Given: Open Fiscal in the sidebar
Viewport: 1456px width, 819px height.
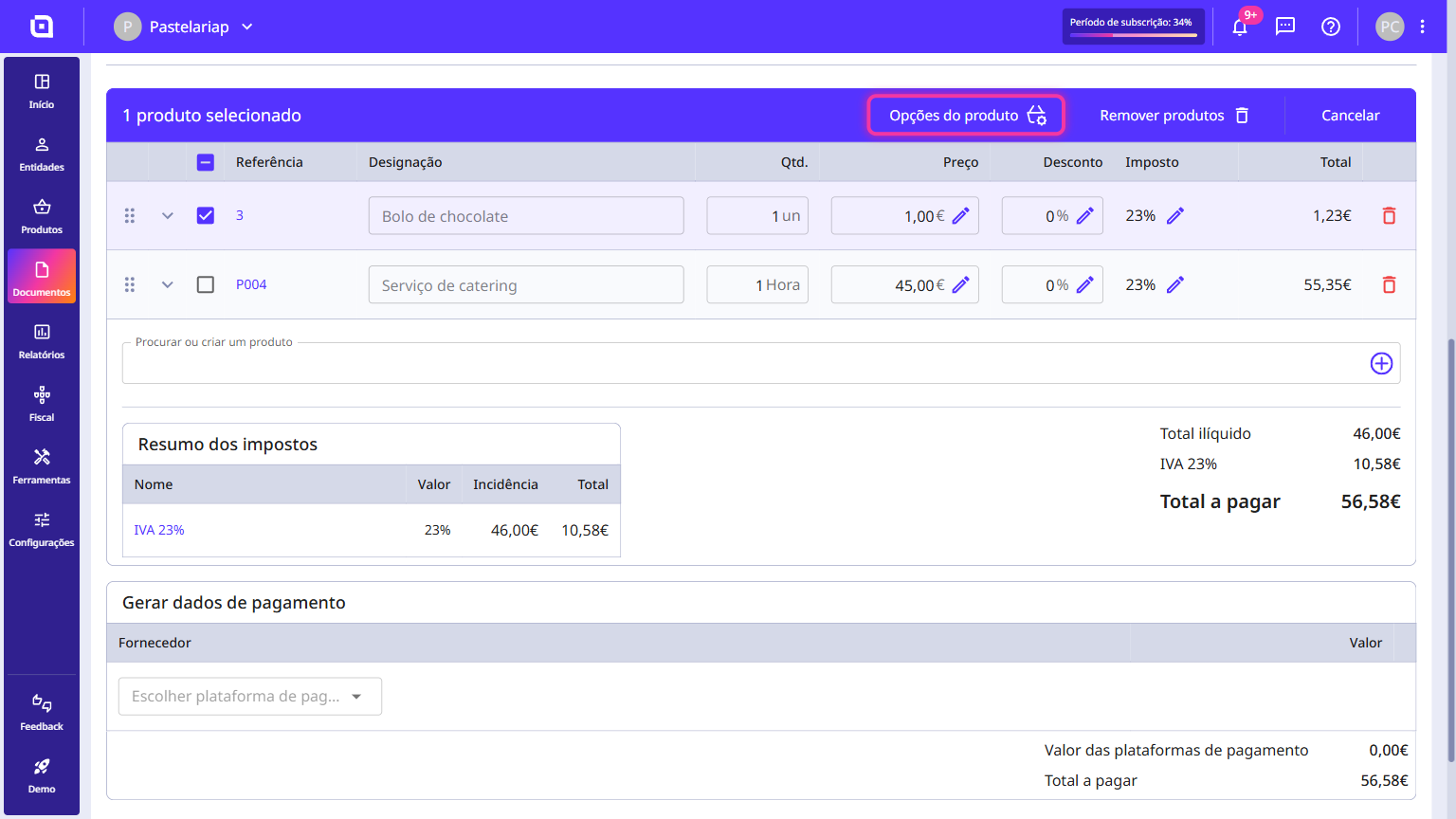Looking at the screenshot, I should tap(42, 405).
